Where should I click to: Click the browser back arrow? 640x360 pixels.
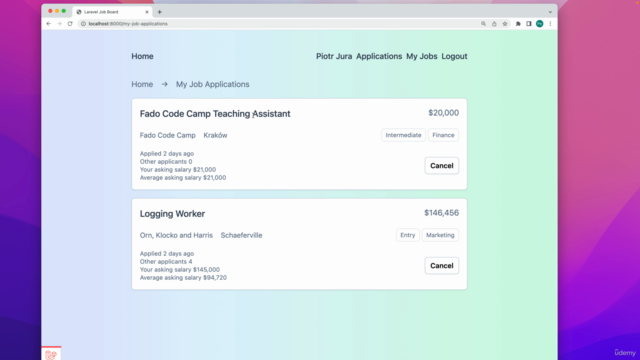(49, 24)
